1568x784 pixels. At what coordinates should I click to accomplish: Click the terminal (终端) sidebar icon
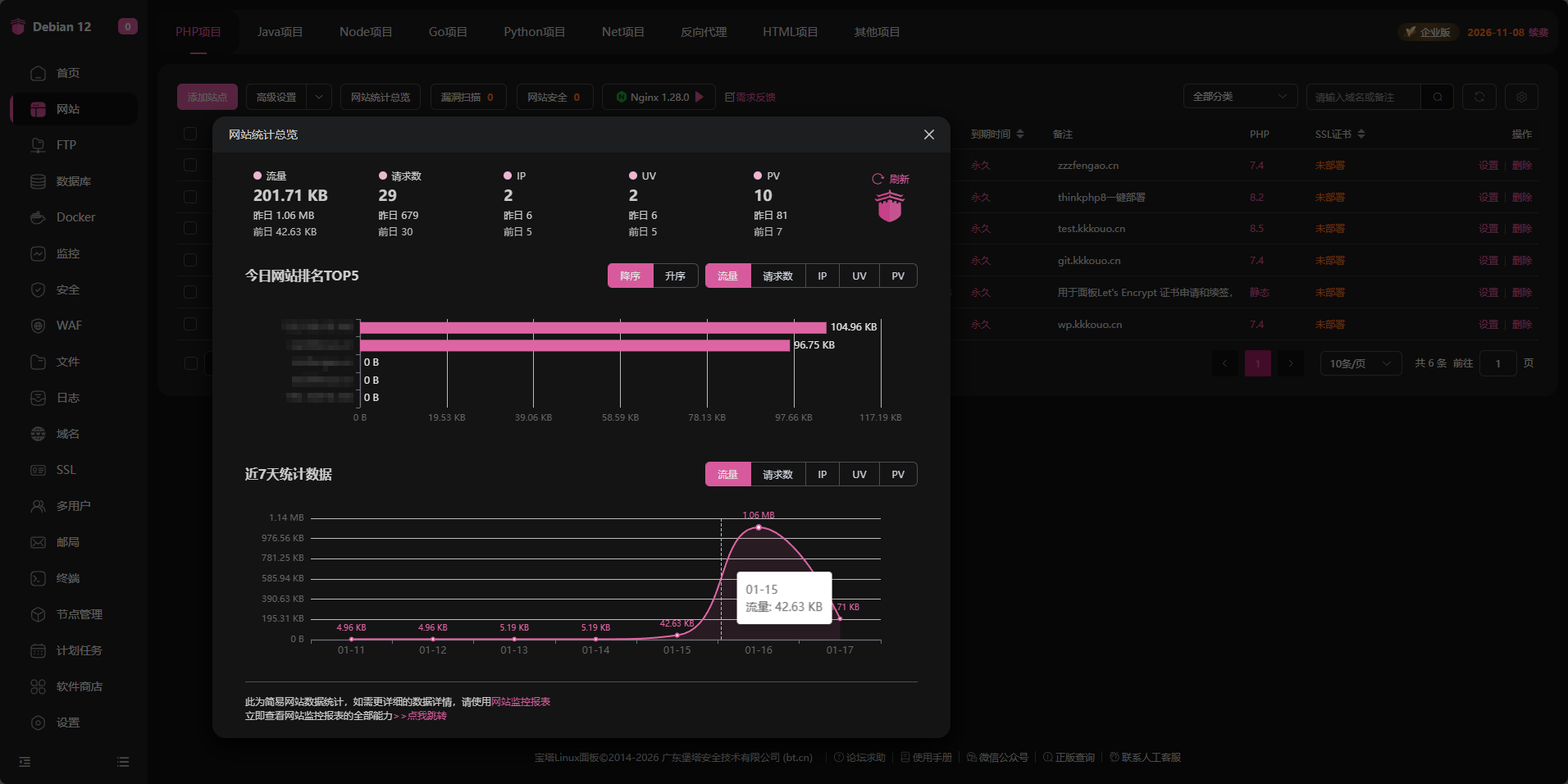38,578
